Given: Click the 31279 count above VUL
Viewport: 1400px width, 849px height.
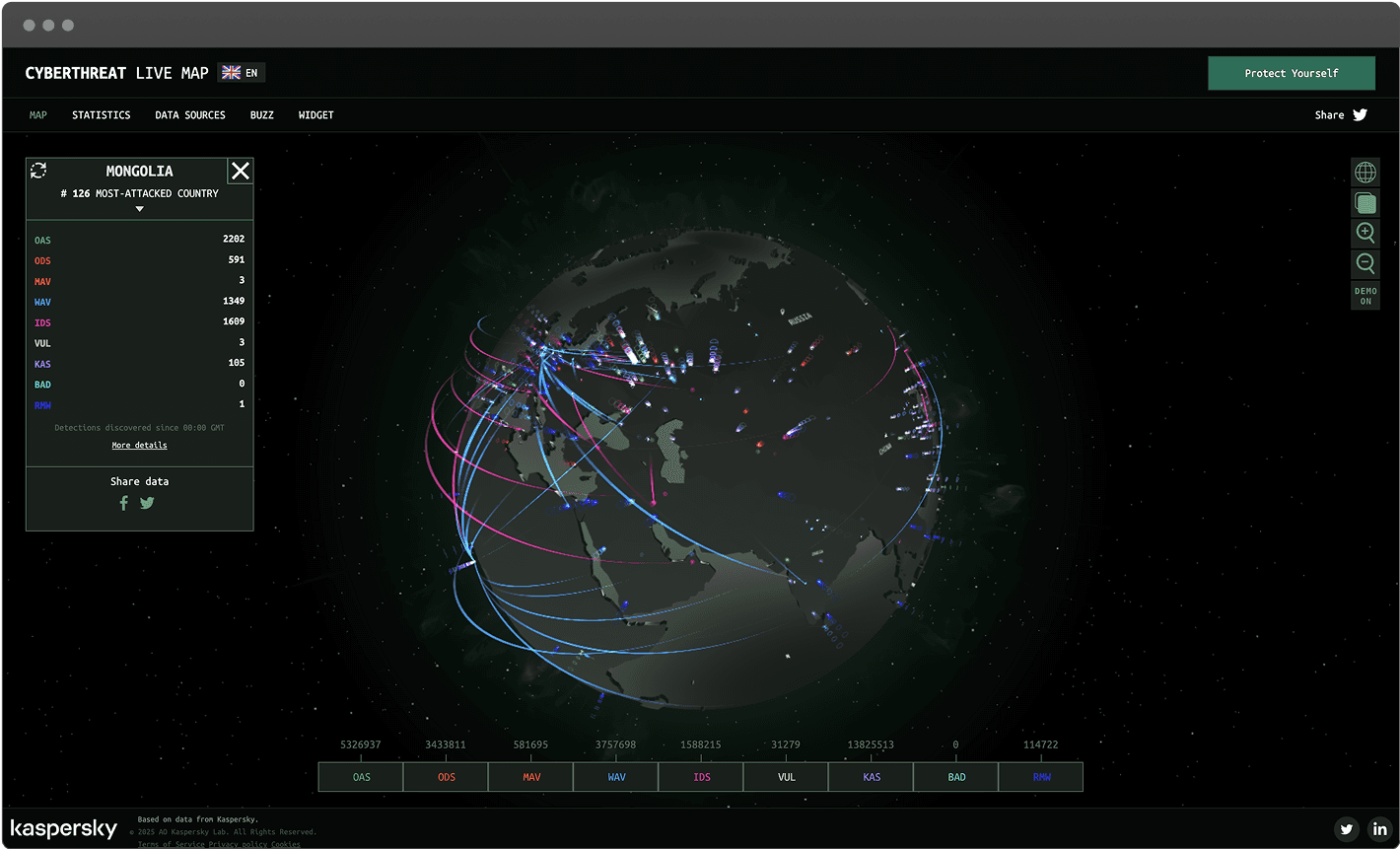Looking at the screenshot, I should [786, 744].
